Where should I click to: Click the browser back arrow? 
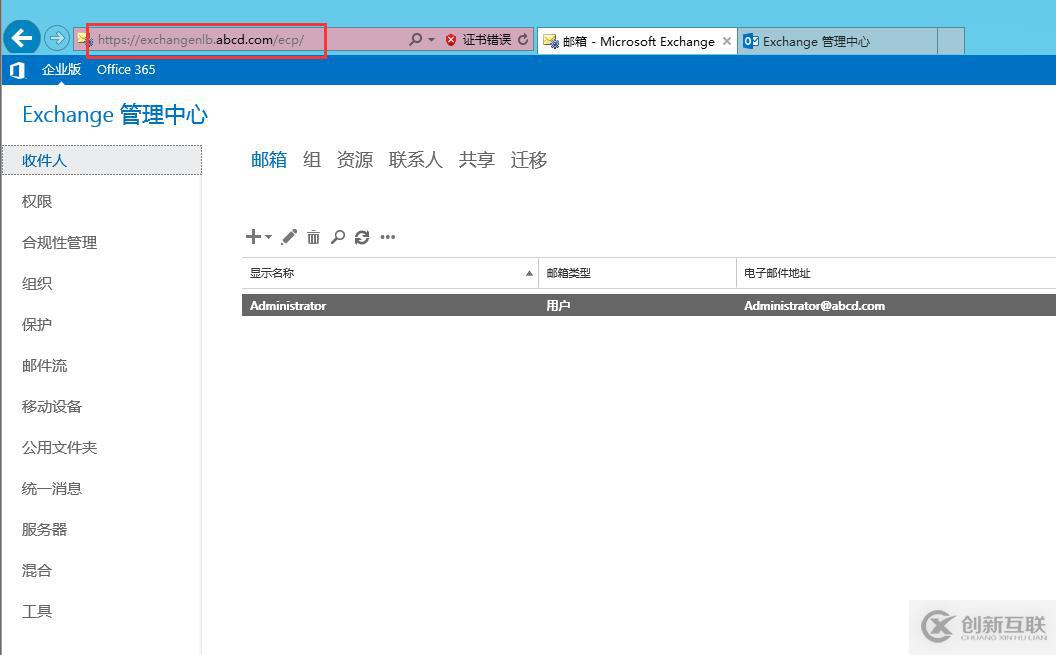(x=21, y=38)
